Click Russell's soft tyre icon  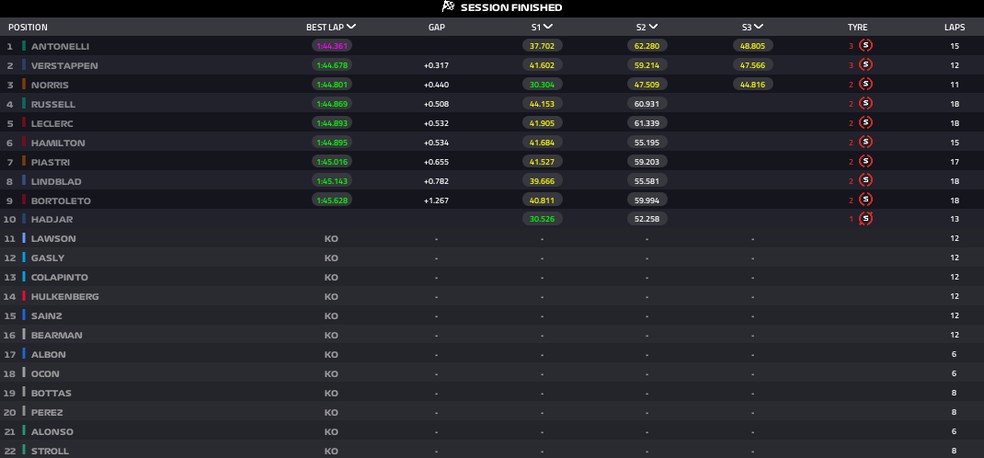coord(866,103)
